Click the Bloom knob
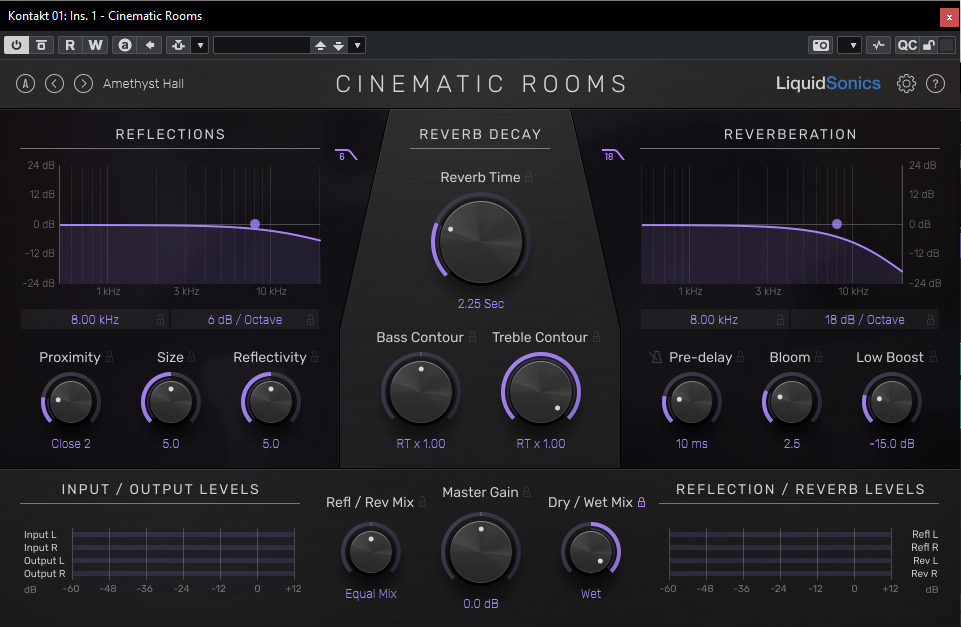 (791, 401)
